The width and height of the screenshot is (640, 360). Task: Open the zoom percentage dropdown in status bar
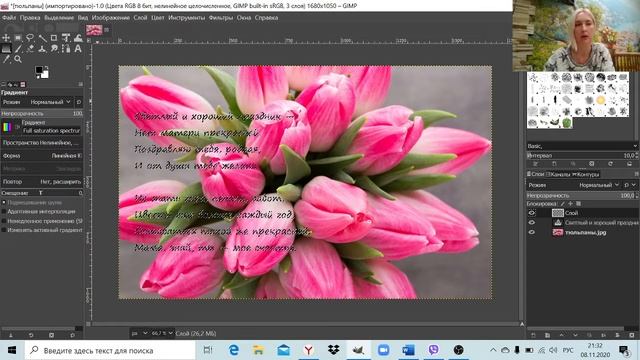[x=162, y=333]
